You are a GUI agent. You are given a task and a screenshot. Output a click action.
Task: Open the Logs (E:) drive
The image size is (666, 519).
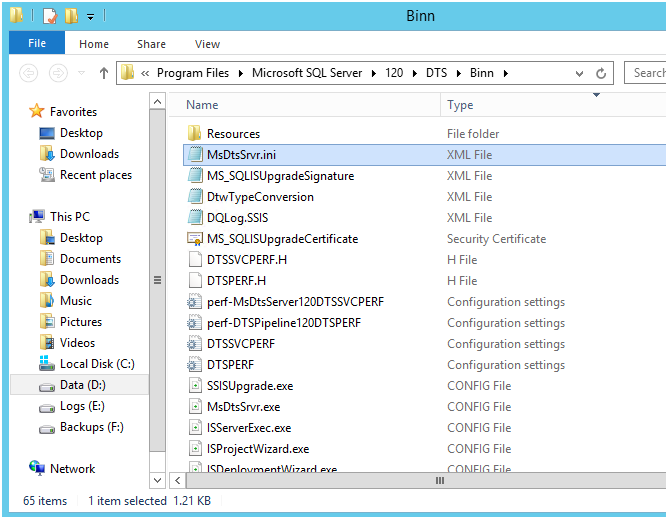[x=82, y=406]
